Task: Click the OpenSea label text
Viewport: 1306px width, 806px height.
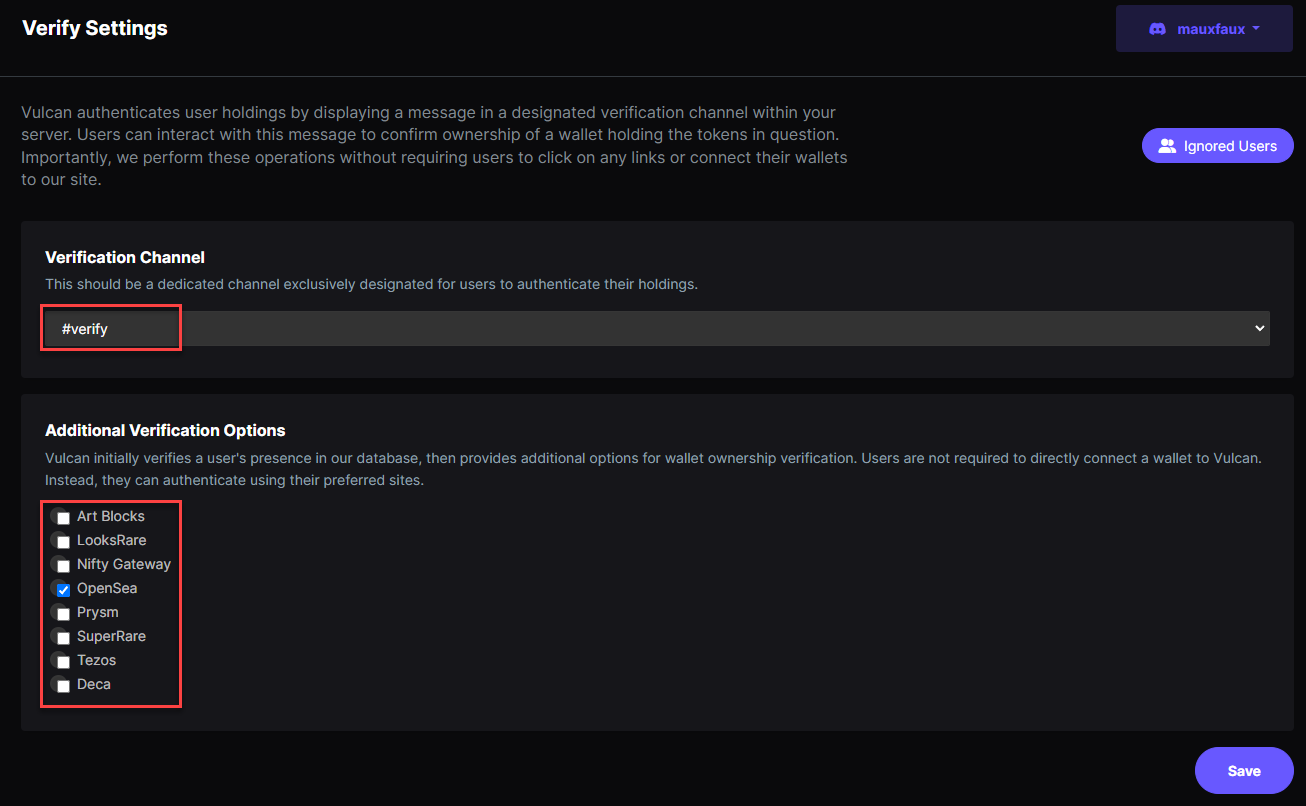Action: tap(107, 588)
